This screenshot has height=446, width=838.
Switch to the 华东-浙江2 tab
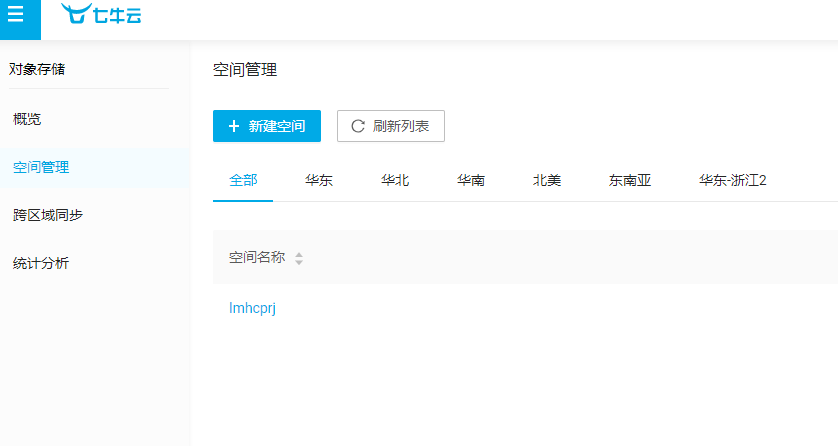pos(733,181)
